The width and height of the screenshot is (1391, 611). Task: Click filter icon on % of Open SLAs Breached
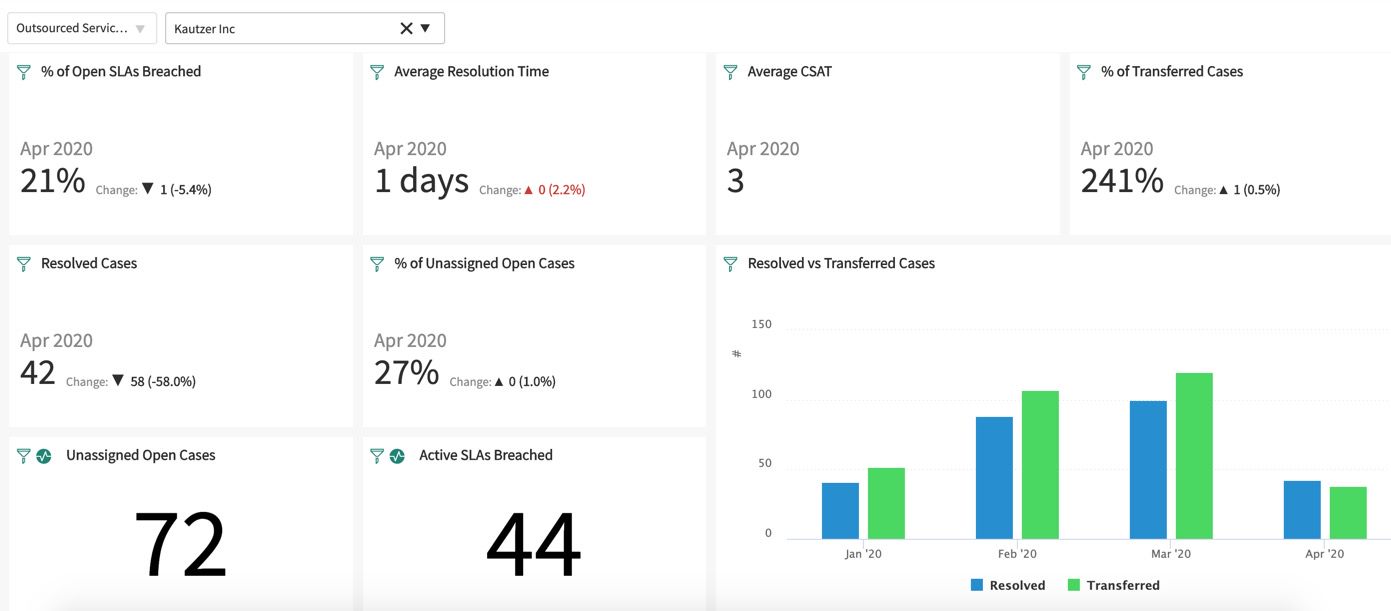[x=24, y=72]
